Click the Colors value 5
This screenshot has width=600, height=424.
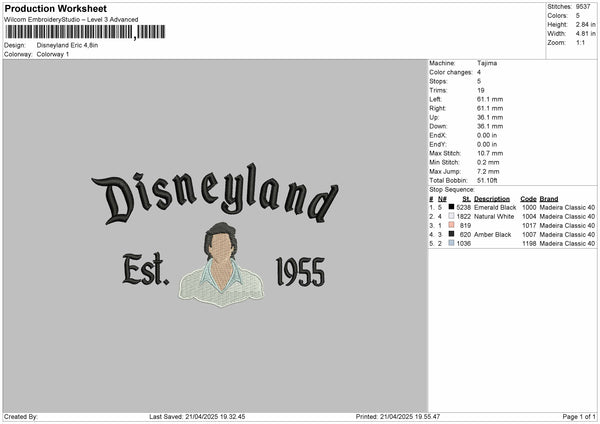pos(578,16)
